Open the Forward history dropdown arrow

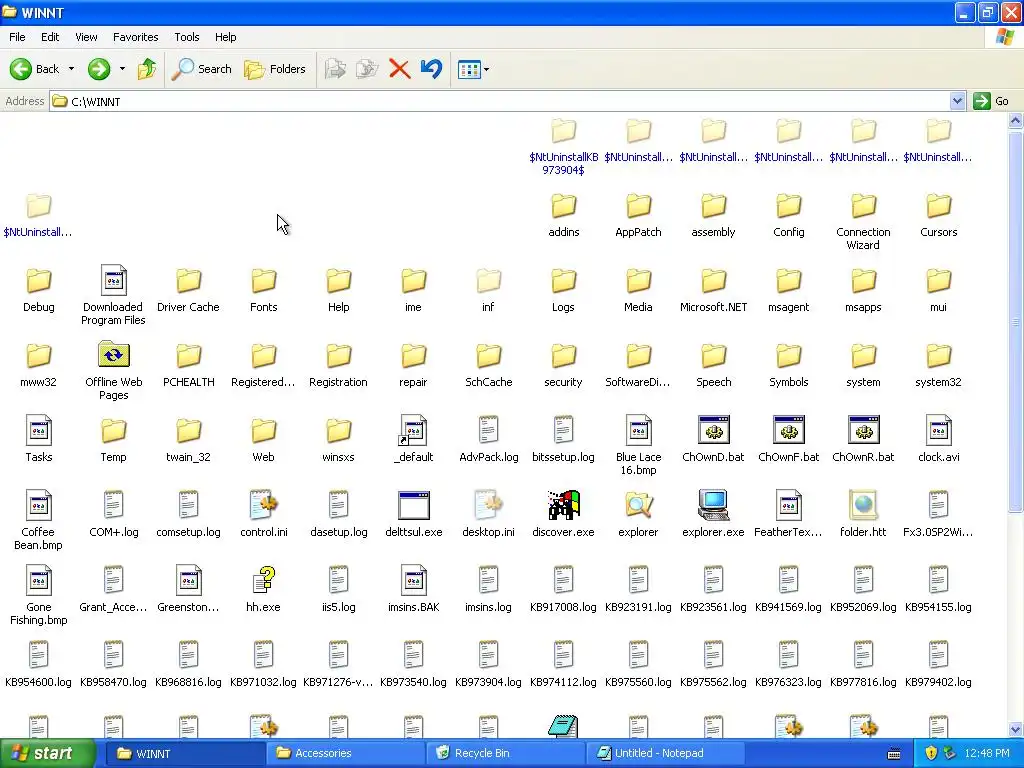[x=122, y=69]
